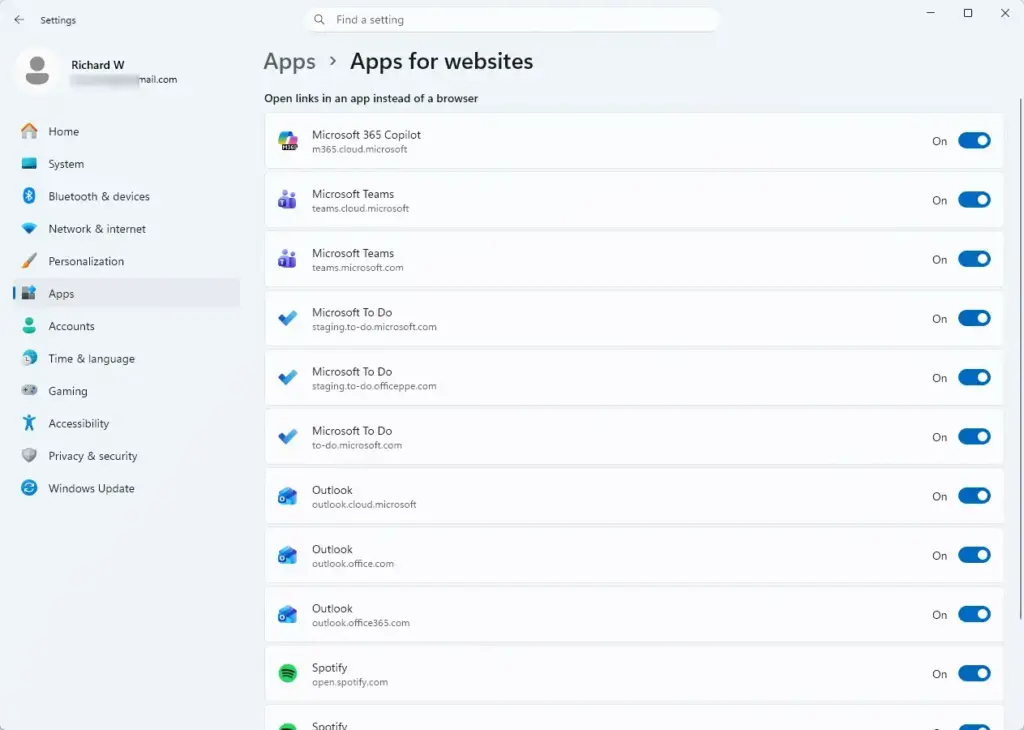Click the Accessibility figure icon

point(29,422)
